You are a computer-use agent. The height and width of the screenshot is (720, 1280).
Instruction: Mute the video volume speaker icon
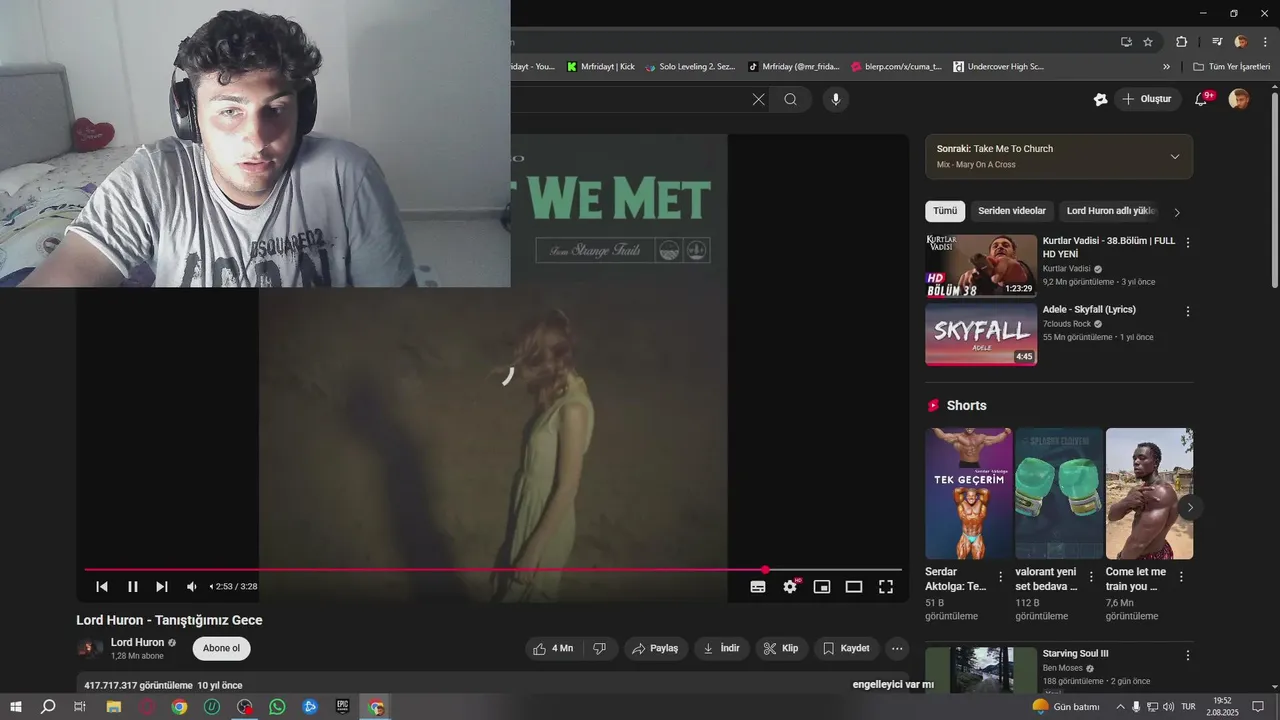(x=192, y=587)
